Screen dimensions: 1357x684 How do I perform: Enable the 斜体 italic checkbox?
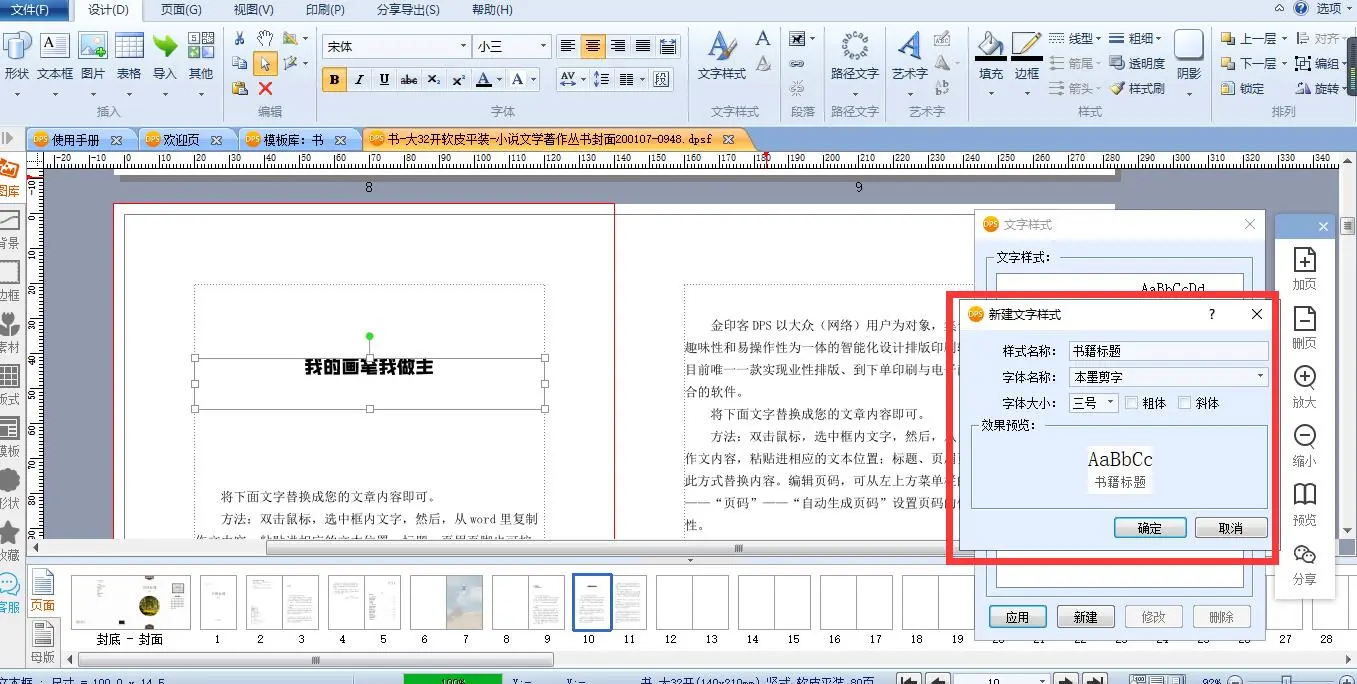click(1185, 403)
